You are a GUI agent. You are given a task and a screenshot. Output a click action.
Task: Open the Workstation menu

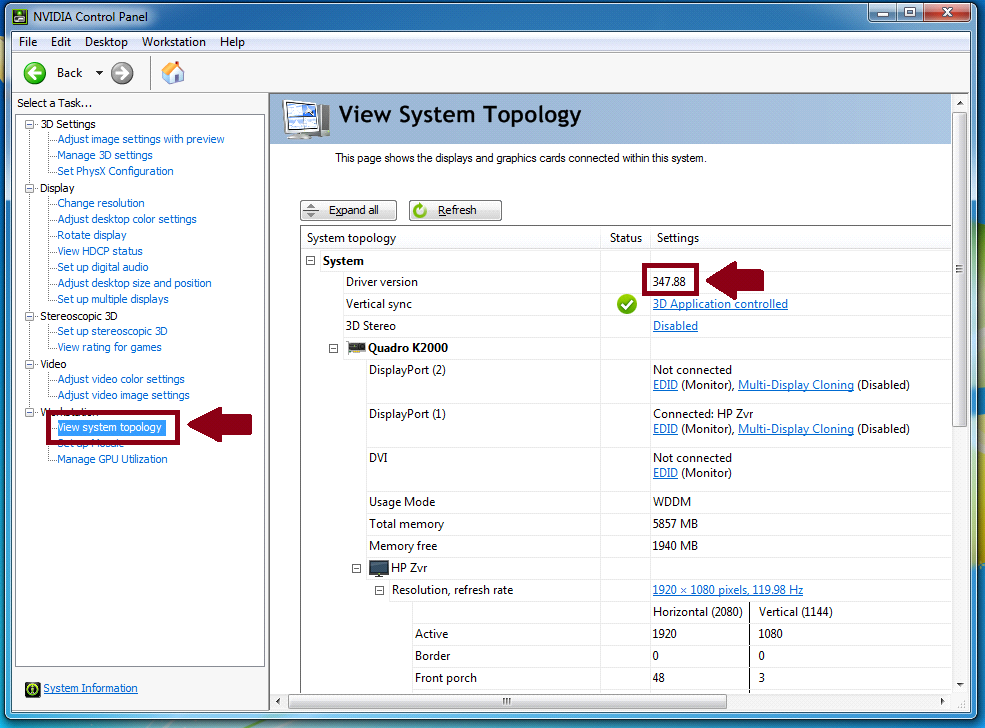(x=173, y=42)
